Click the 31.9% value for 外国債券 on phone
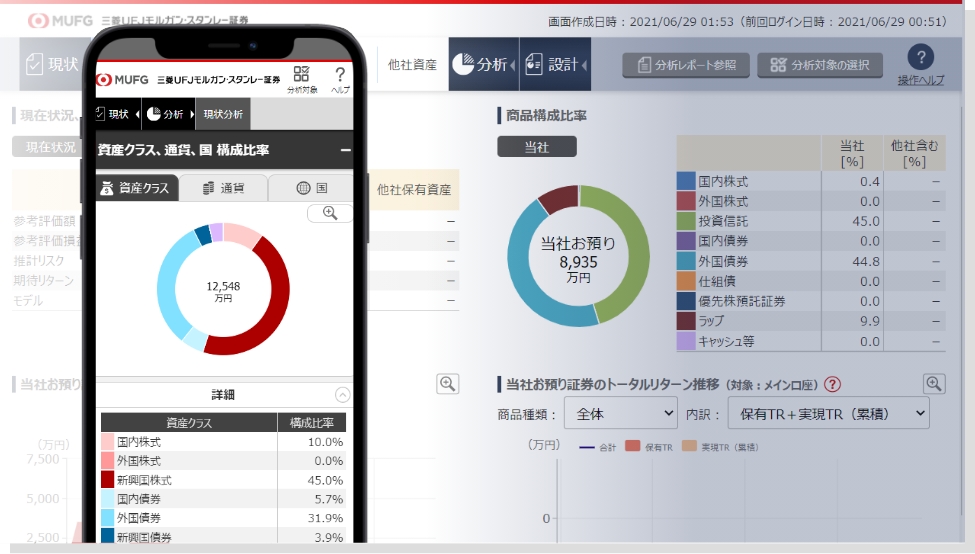 [x=325, y=518]
